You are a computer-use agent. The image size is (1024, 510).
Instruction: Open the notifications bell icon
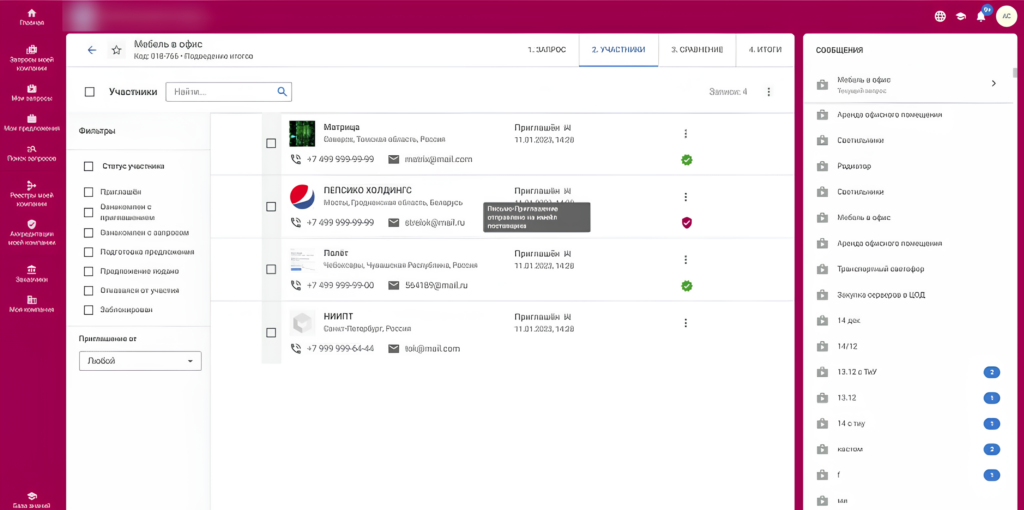[981, 16]
